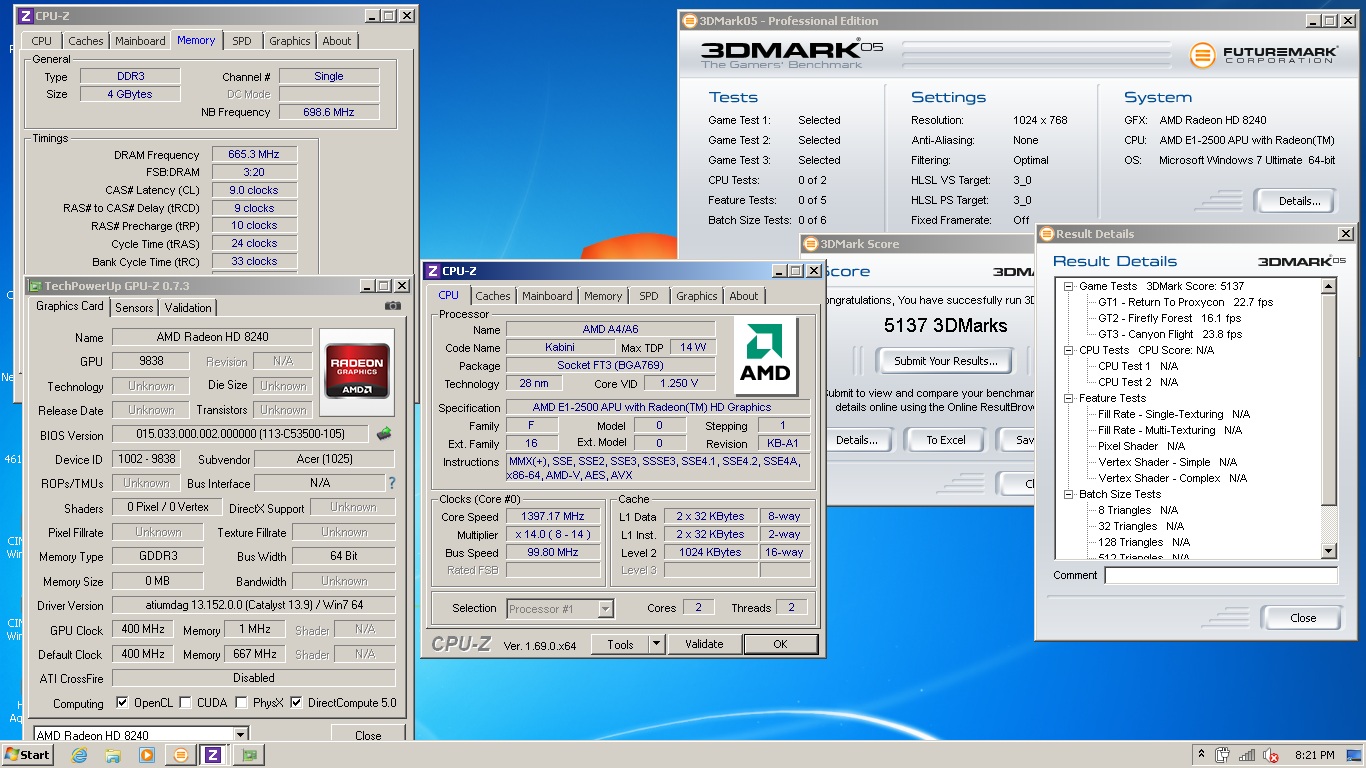
Task: Click the Tools button in CPU-Z
Action: coord(620,645)
